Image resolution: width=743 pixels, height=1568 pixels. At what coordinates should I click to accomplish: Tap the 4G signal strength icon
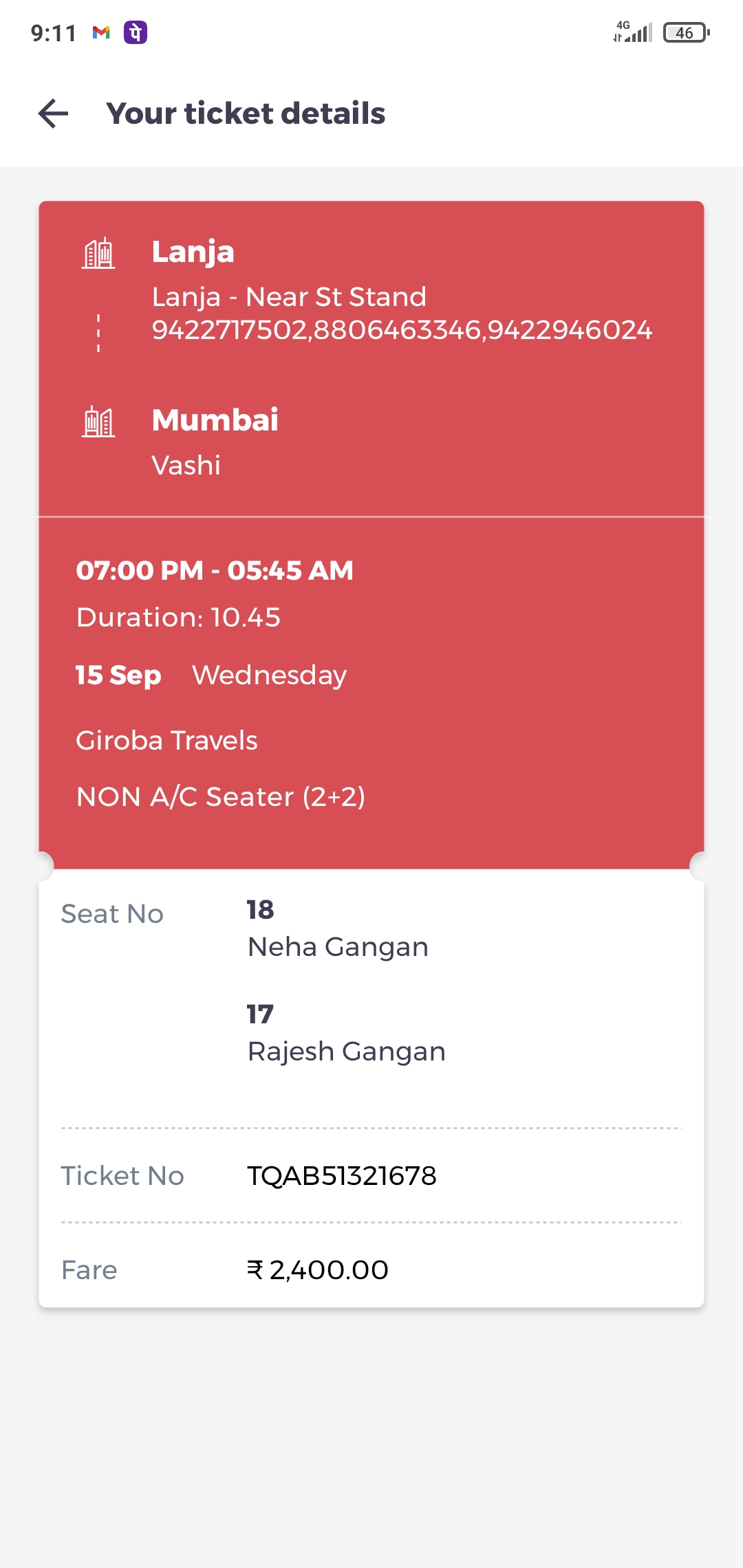pos(633,32)
